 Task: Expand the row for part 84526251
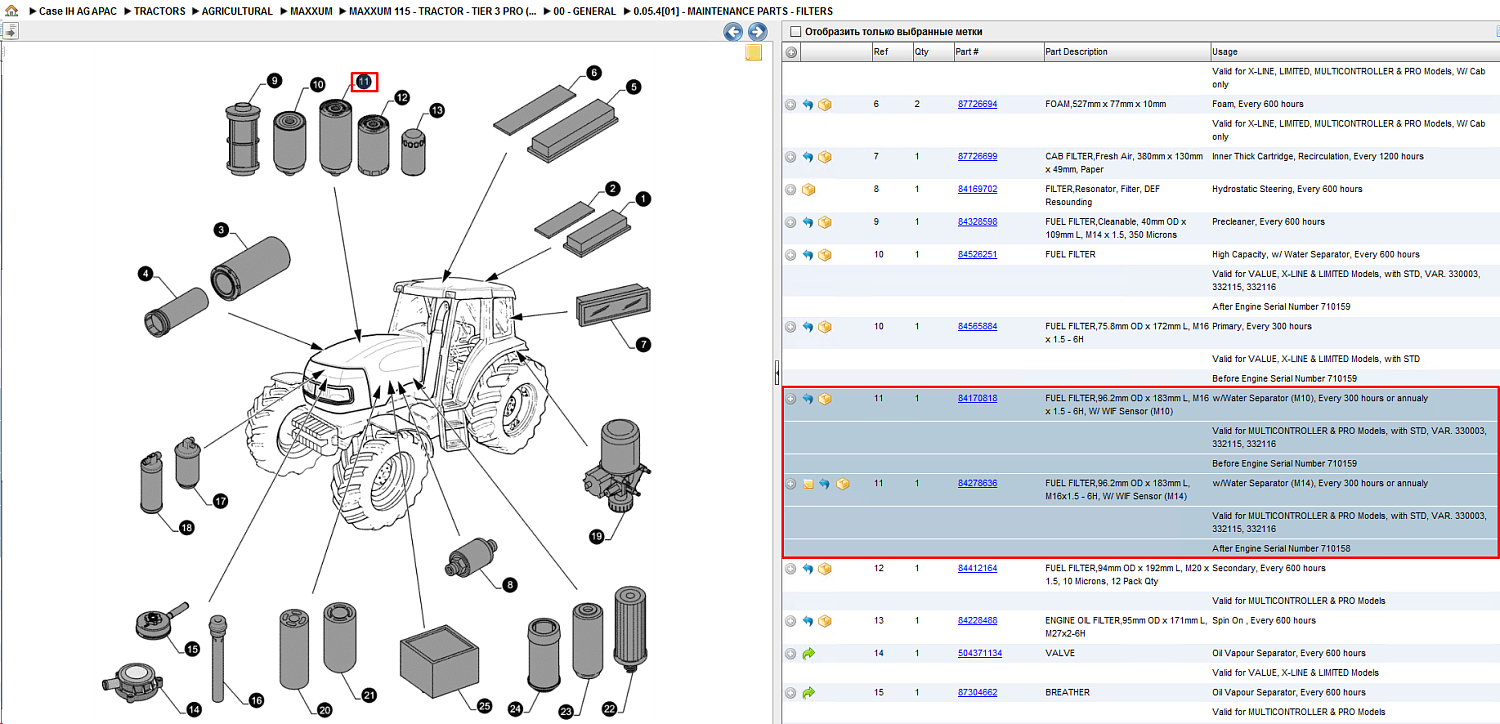[790, 255]
